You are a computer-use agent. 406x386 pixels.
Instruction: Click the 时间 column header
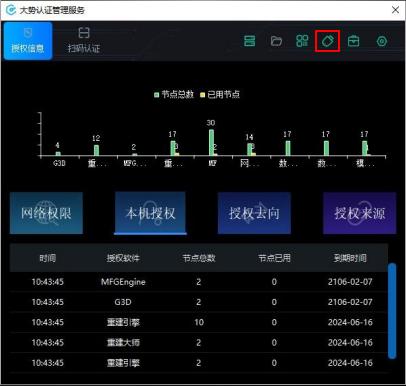tap(48, 258)
